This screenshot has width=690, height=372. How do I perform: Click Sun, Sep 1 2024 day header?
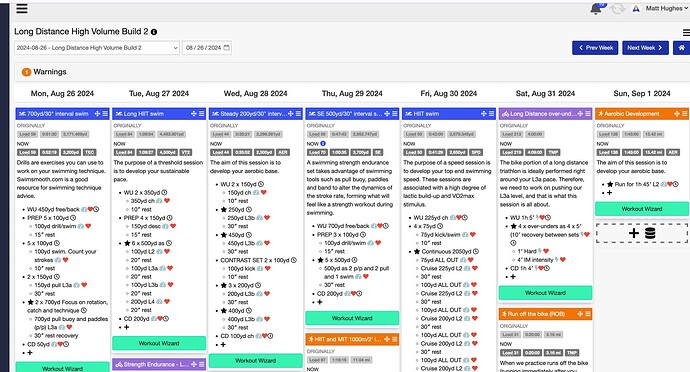642,93
